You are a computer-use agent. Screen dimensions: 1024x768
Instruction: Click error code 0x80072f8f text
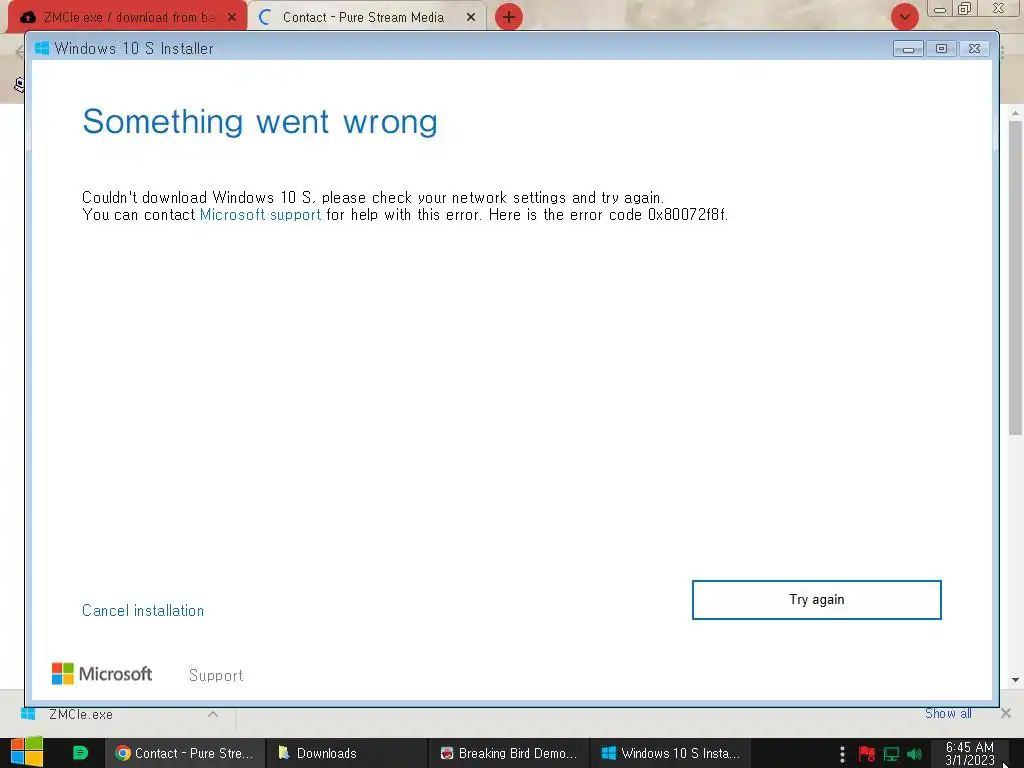coord(687,215)
